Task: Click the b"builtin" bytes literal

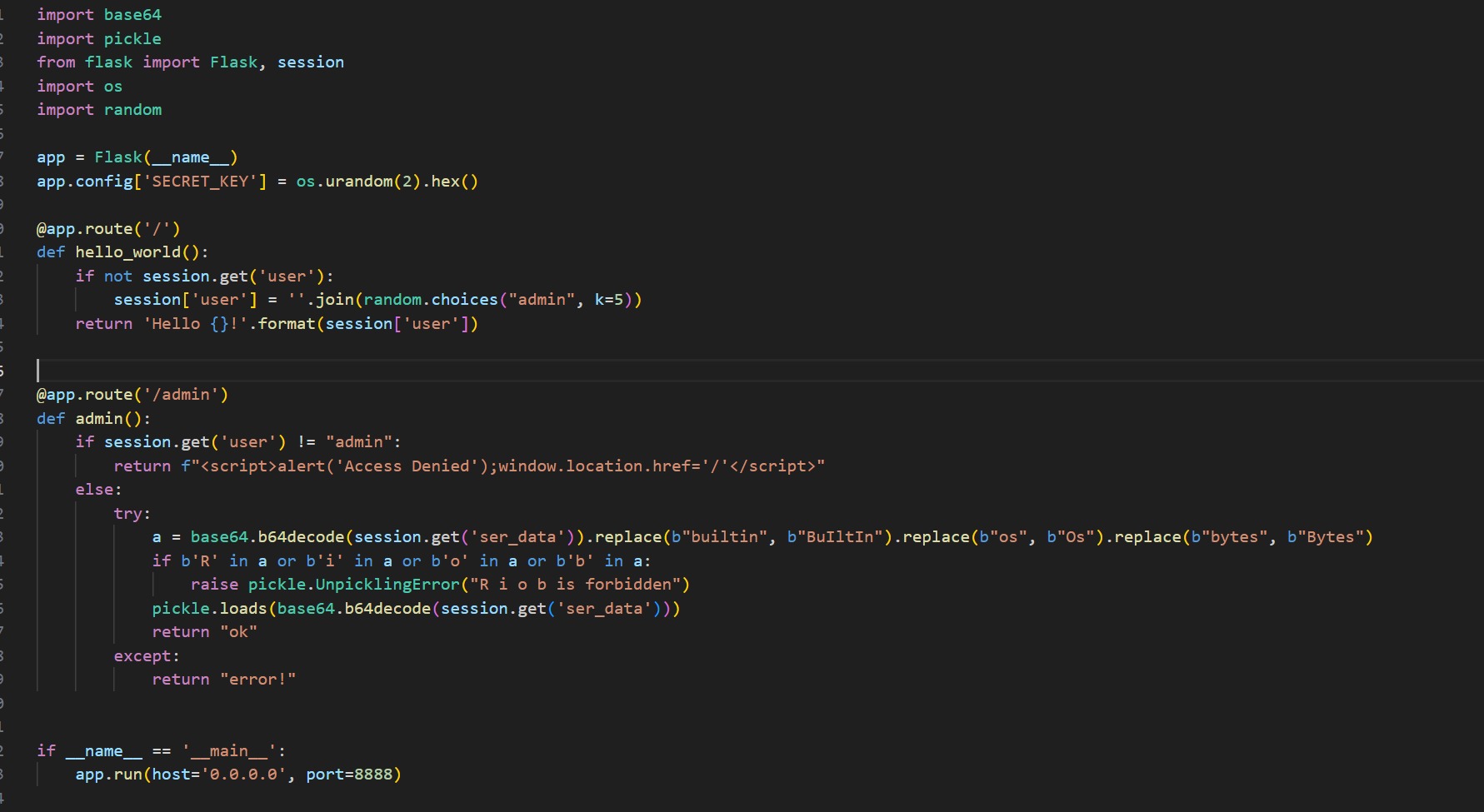Action: click(x=720, y=537)
